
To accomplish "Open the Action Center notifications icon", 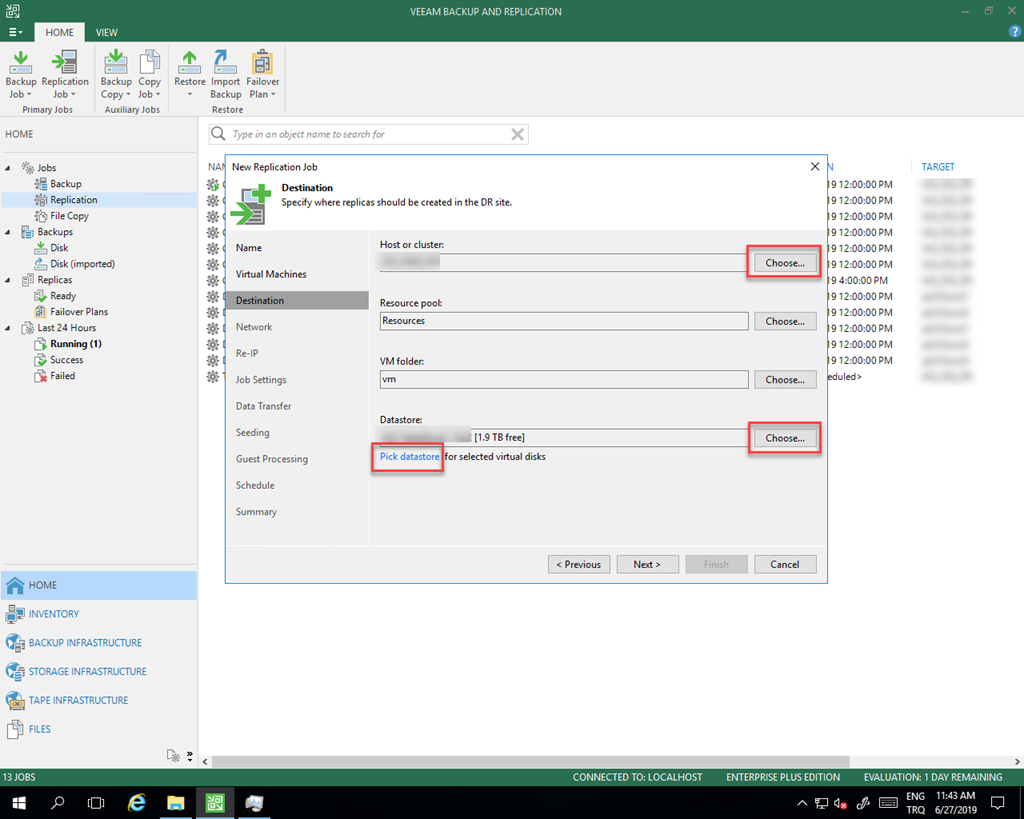I will tap(997, 803).
